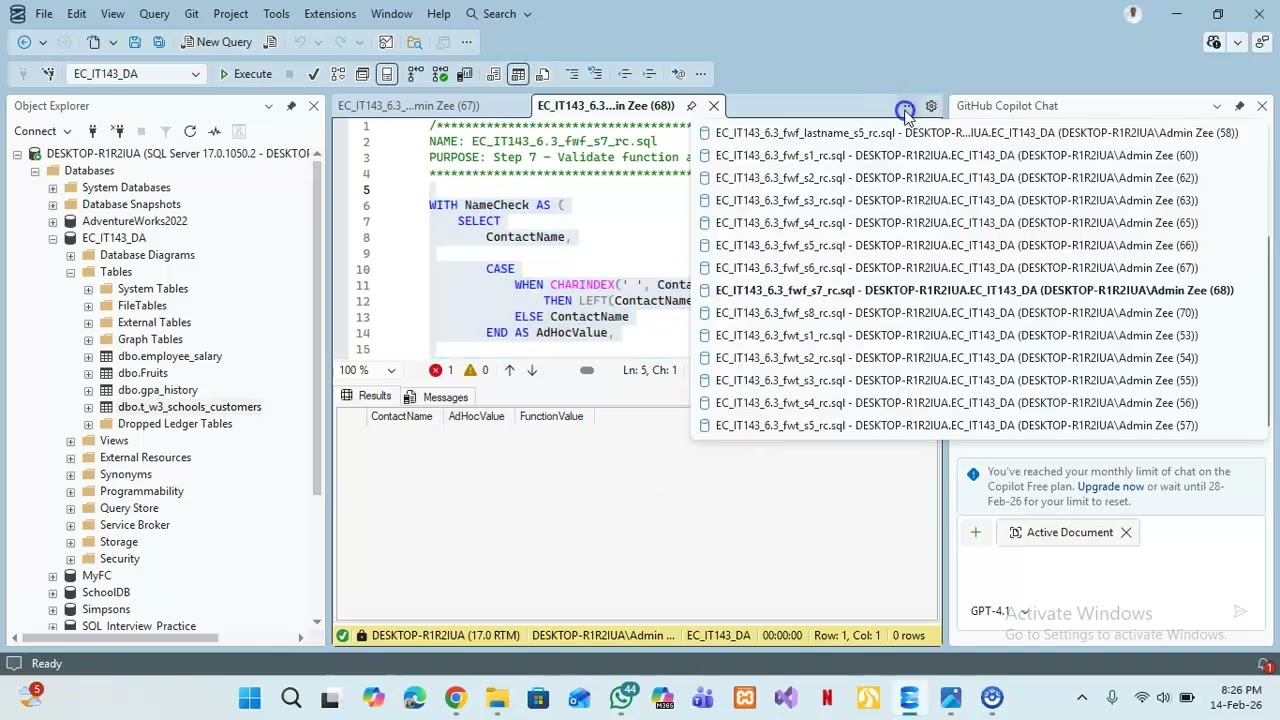Click the window options gear icon beside the tabs
Screen dimensions: 1280x720
point(931,106)
